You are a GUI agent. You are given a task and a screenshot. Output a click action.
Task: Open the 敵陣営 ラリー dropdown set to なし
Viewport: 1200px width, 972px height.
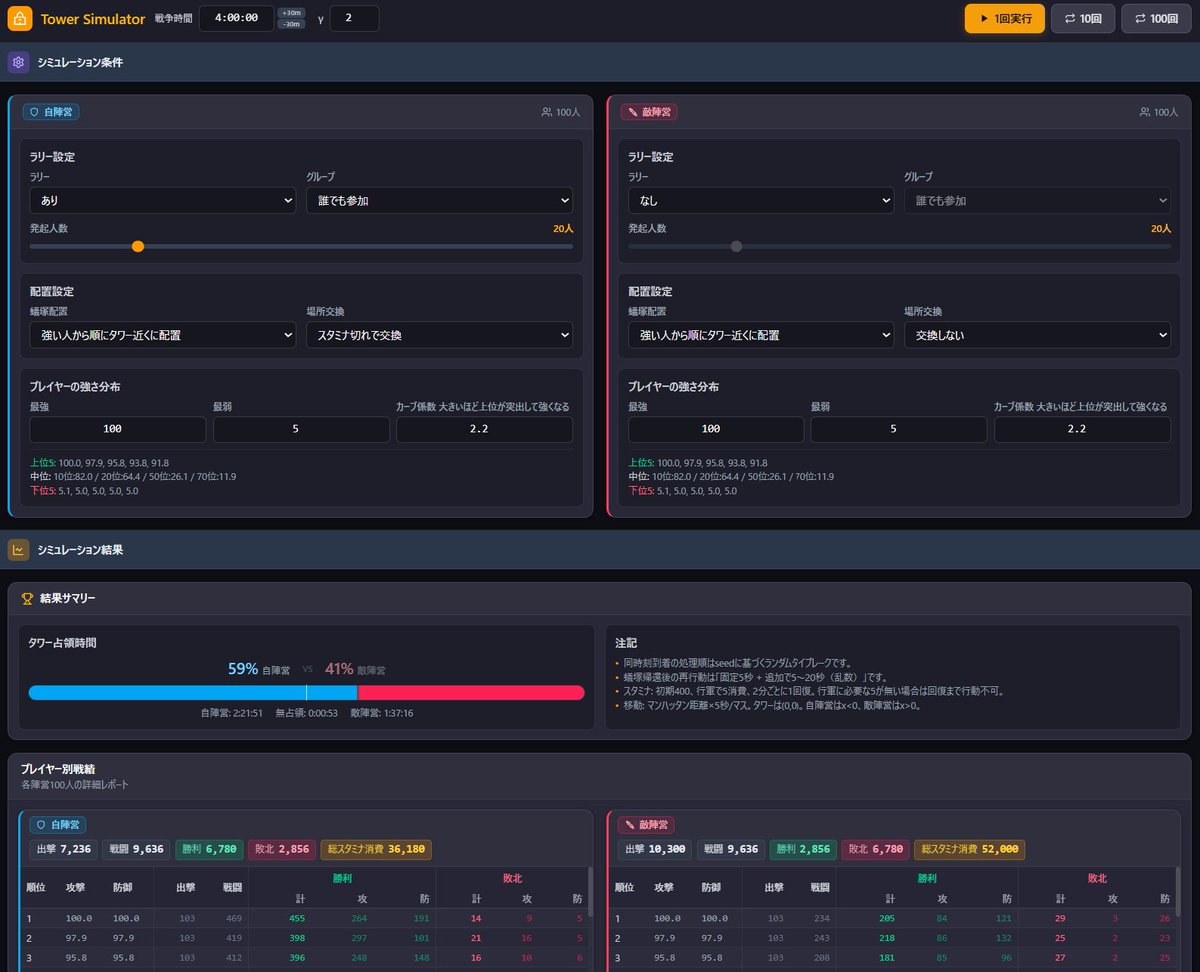(760, 200)
